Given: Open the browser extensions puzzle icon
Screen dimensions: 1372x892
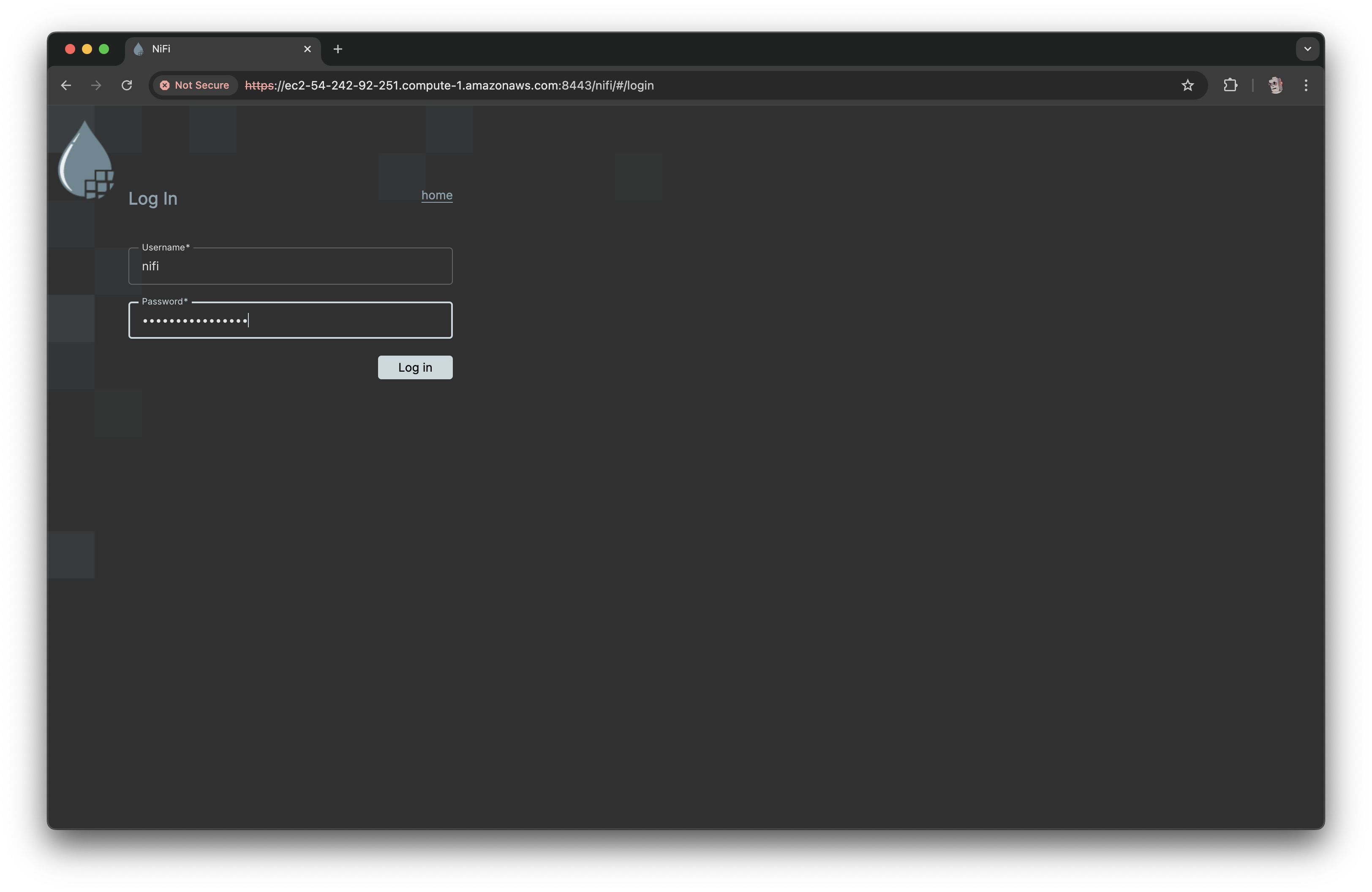Looking at the screenshot, I should click(x=1230, y=85).
